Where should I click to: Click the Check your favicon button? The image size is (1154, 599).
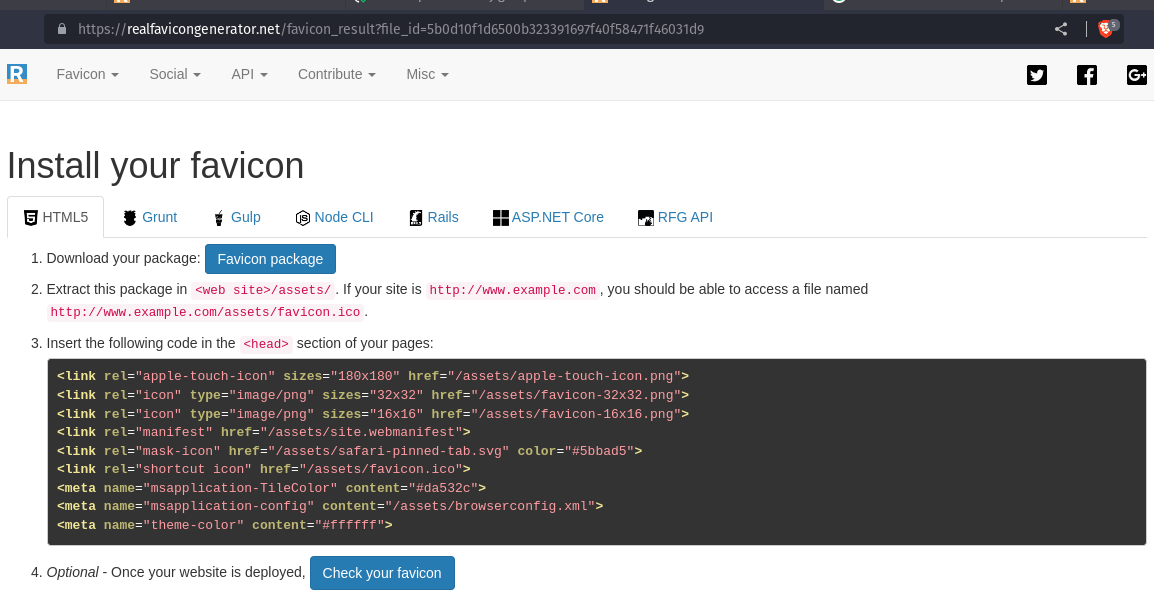[x=382, y=573]
